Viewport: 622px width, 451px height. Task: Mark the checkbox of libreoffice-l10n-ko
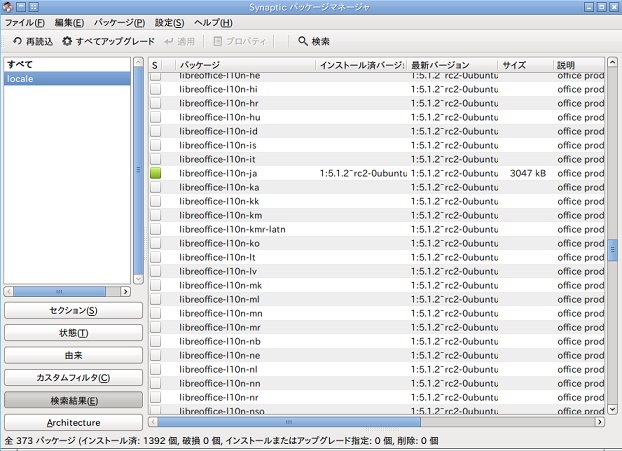156,243
